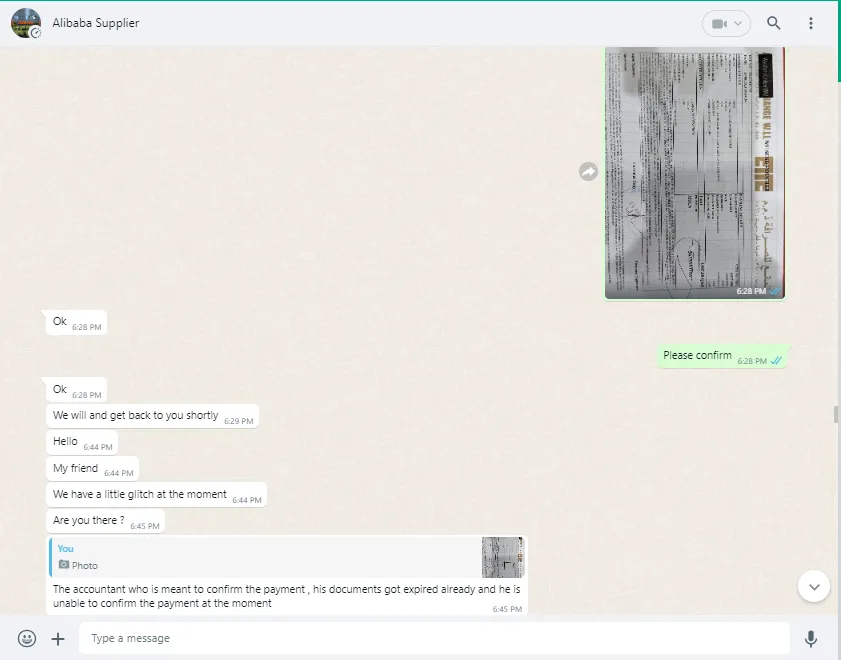Click 'We will and get back to you shortly'
The width and height of the screenshot is (841, 660).
click(152, 416)
